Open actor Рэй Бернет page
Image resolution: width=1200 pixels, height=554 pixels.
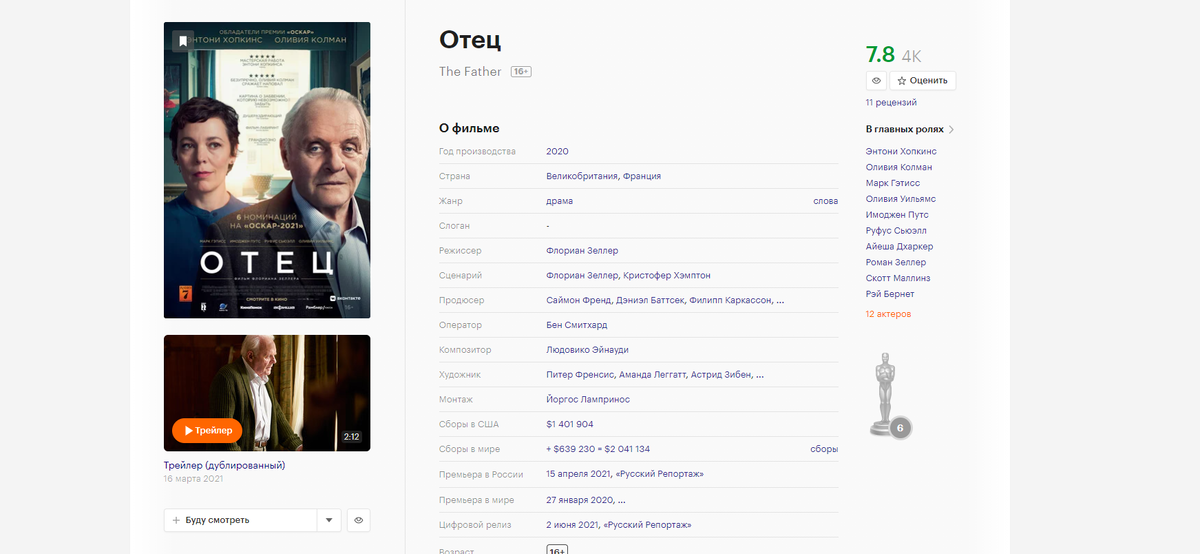(890, 295)
